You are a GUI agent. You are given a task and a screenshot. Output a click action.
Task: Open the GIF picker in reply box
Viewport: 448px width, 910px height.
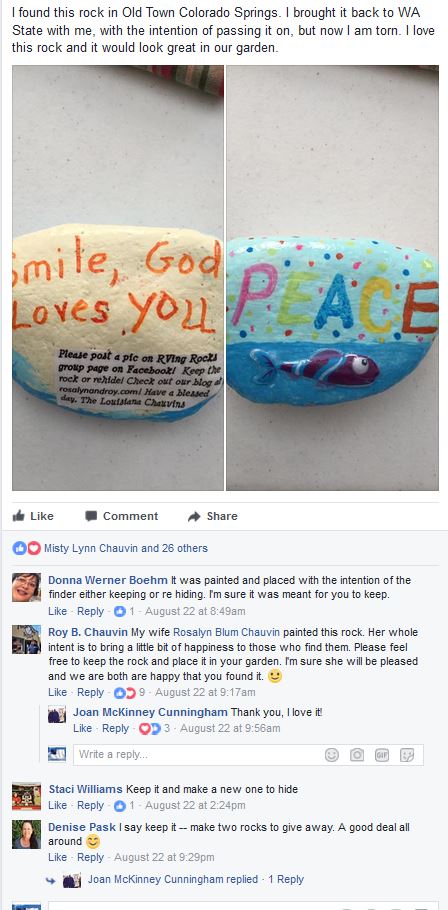[x=382, y=754]
